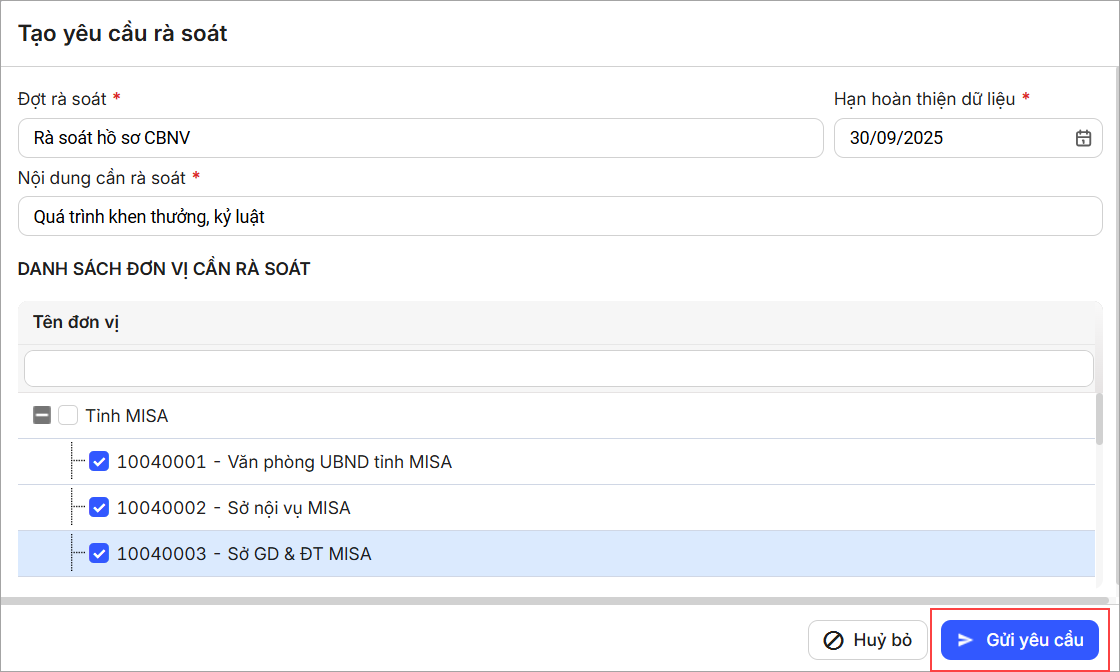Screen dimensions: 1120x672
Task: Collapse the Tỉnh MISA tree node
Action: coord(42,415)
